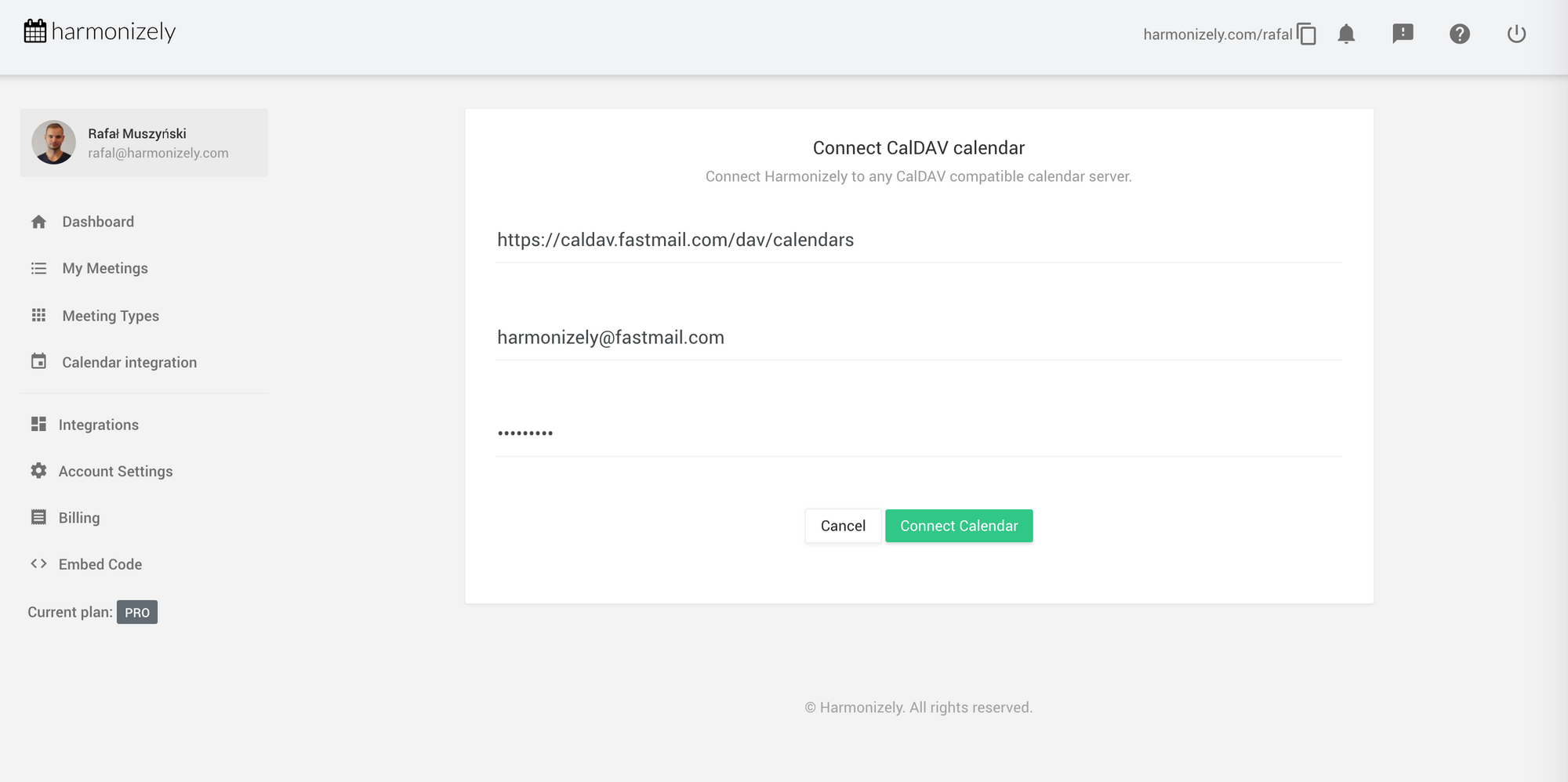Image resolution: width=1568 pixels, height=782 pixels.
Task: Click the PRO plan badge
Action: (137, 612)
